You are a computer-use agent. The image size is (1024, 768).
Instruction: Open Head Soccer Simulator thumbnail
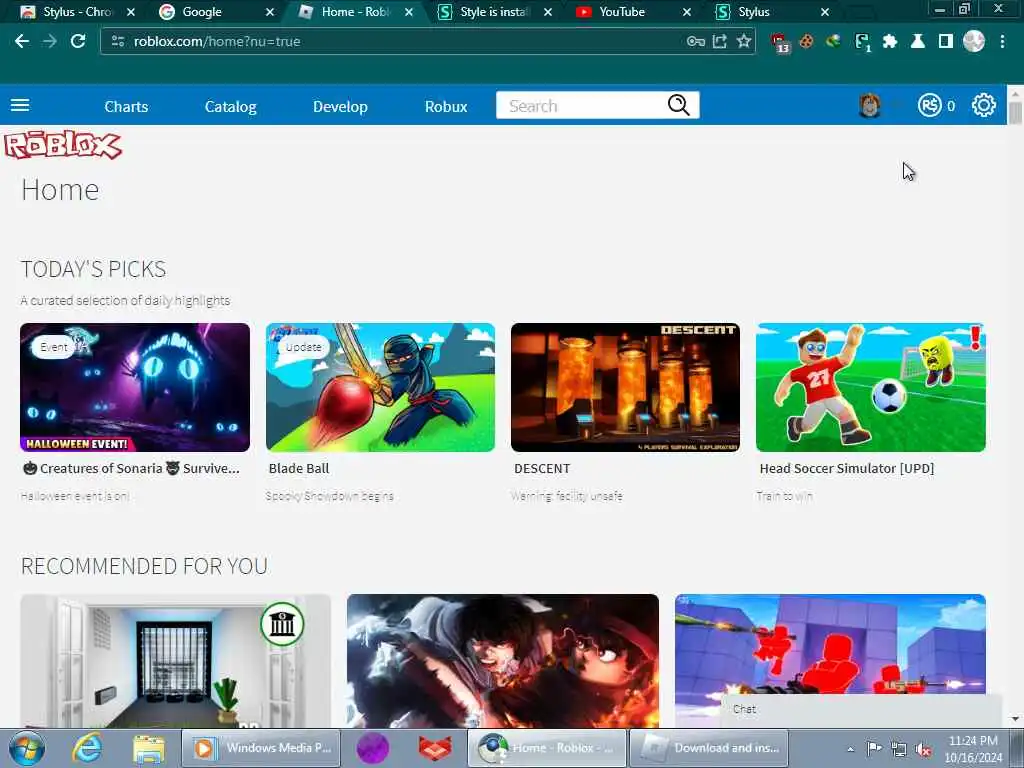[x=871, y=387]
